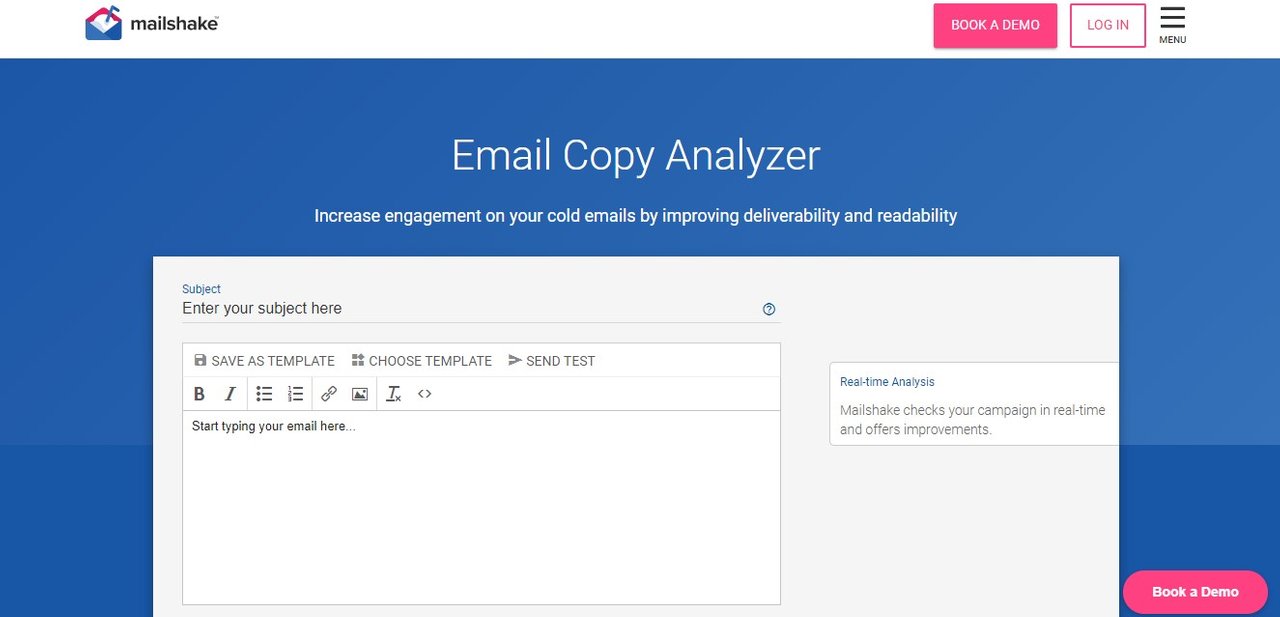Insert a hyperlink with the link icon
Viewport: 1280px width, 617px height.
(329, 394)
